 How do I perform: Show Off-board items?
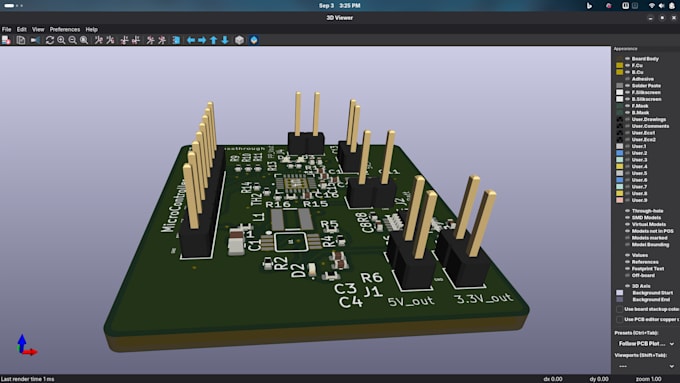(x=628, y=275)
